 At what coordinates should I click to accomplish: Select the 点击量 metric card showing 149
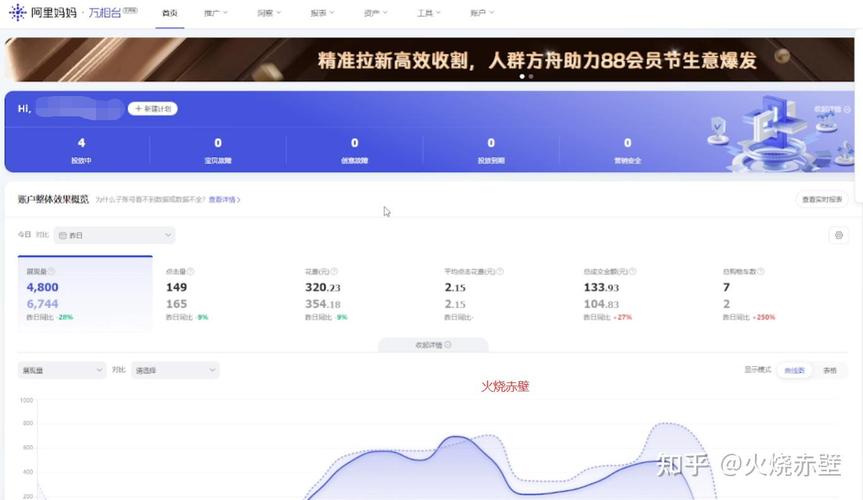(224, 294)
